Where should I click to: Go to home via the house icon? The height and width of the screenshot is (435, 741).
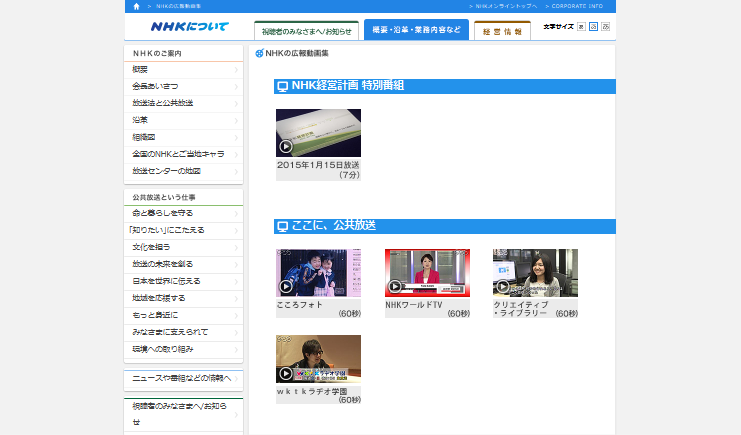(x=137, y=6)
